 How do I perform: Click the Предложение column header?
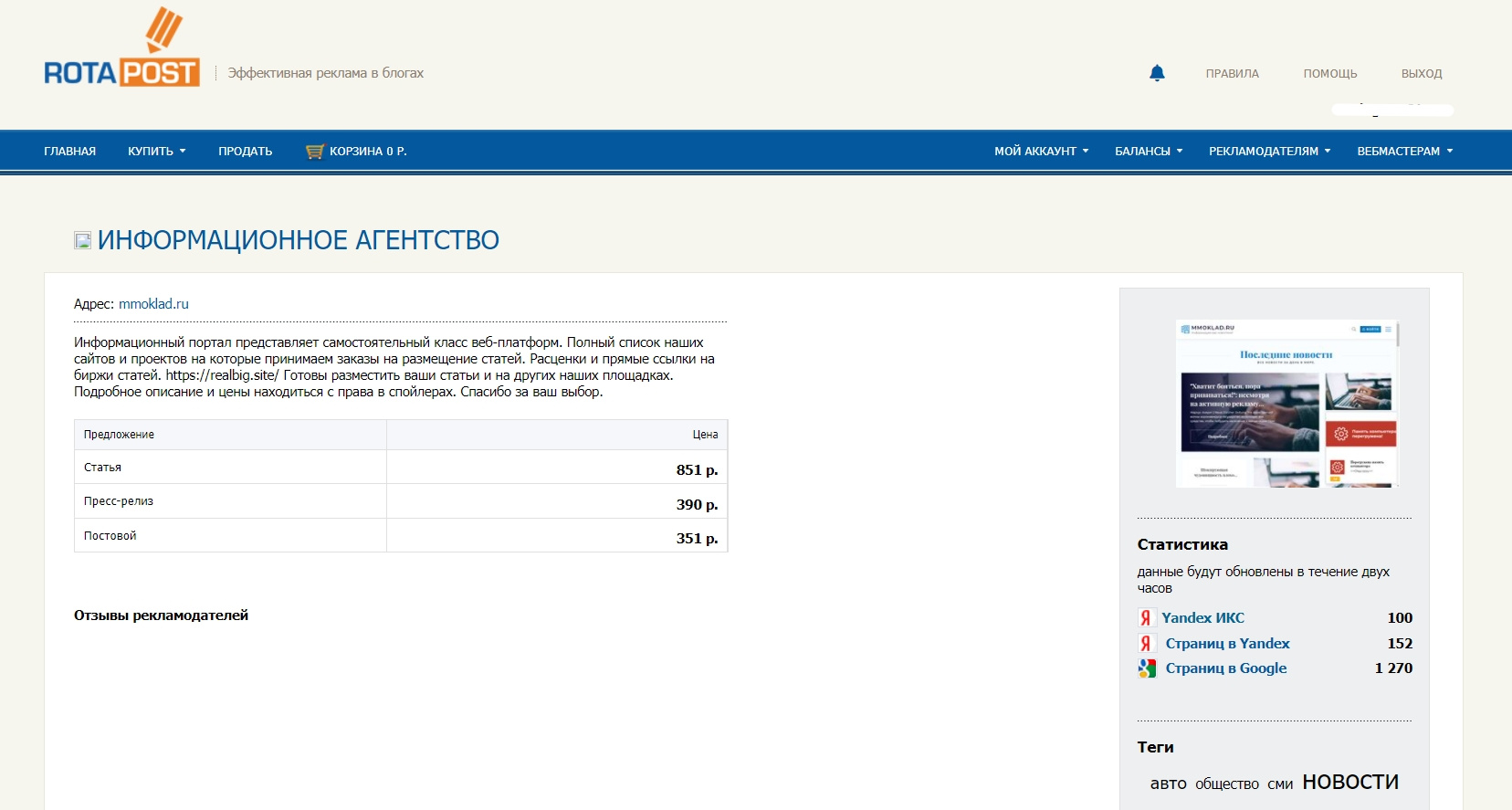(119, 435)
